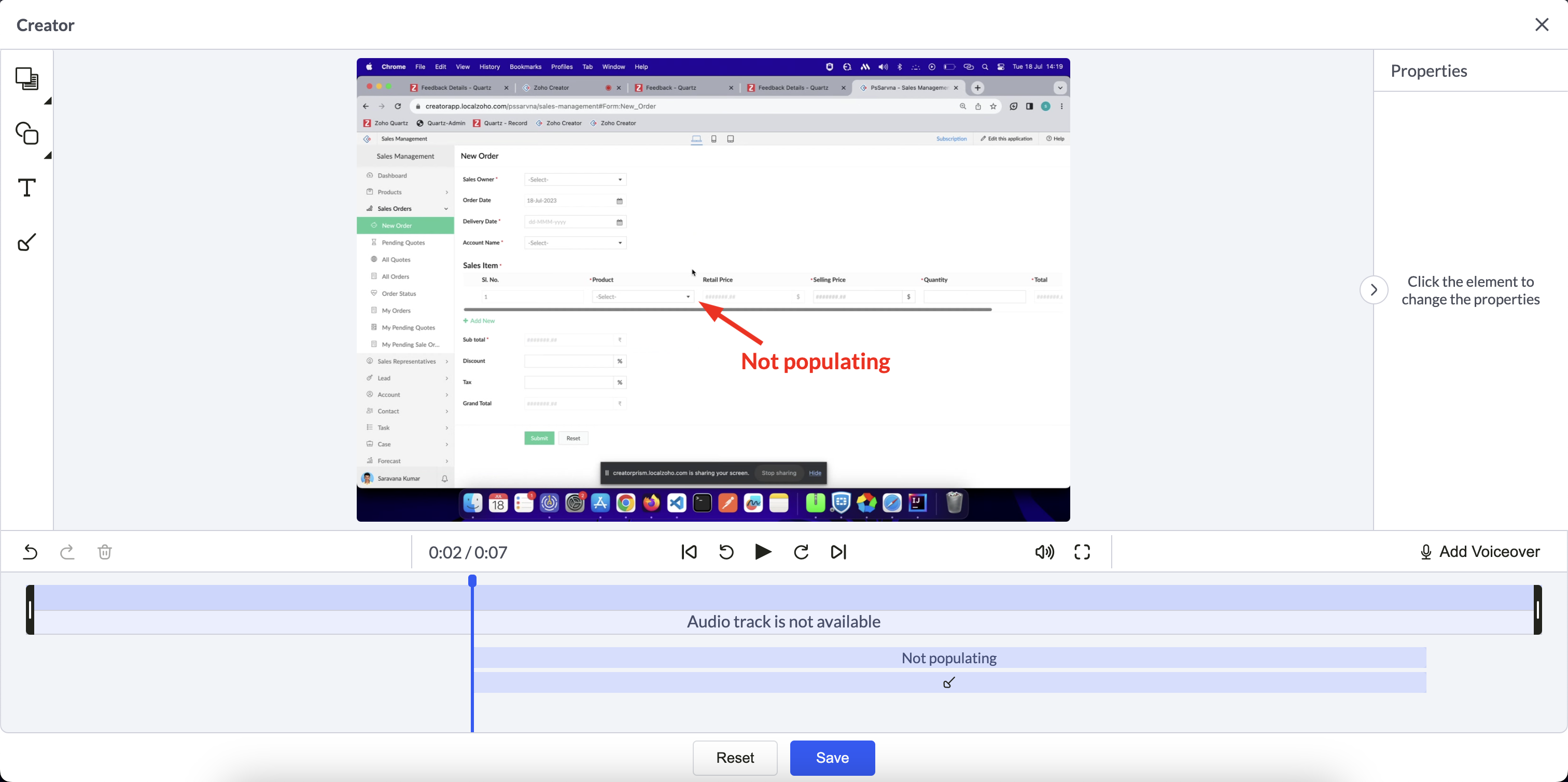The image size is (1568, 782).
Task: Rewind a few seconds
Action: point(726,552)
